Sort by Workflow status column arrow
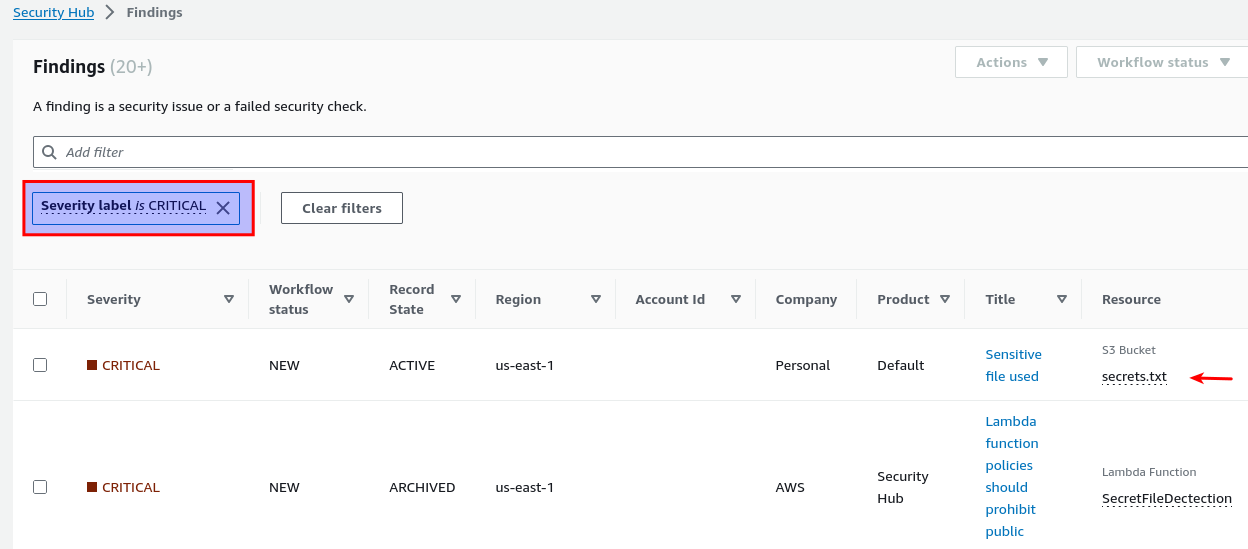Image resolution: width=1248 pixels, height=549 pixels. 349,299
